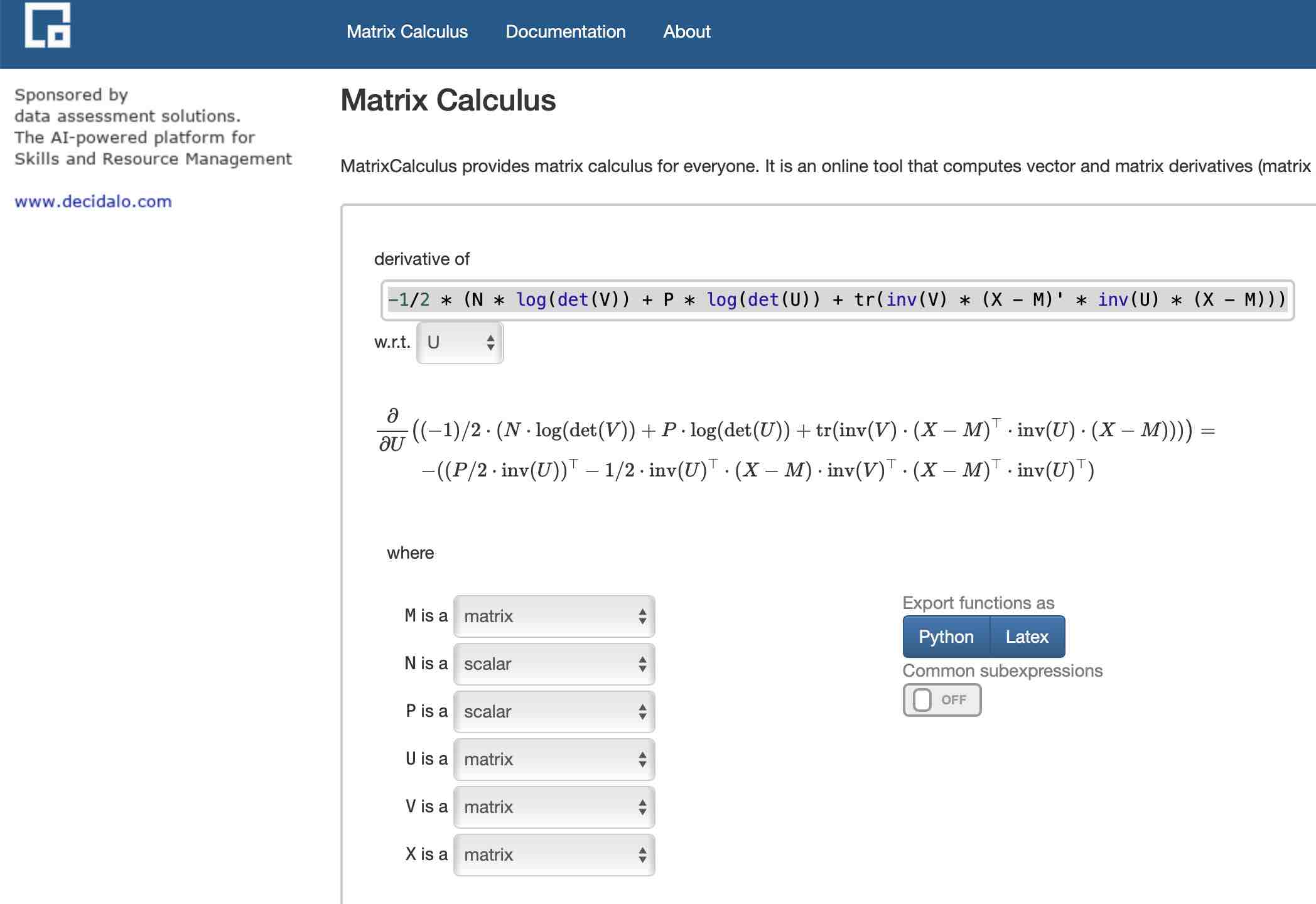Change X variable type dropdown
Image resolution: width=1316 pixels, height=904 pixels.
[554, 854]
